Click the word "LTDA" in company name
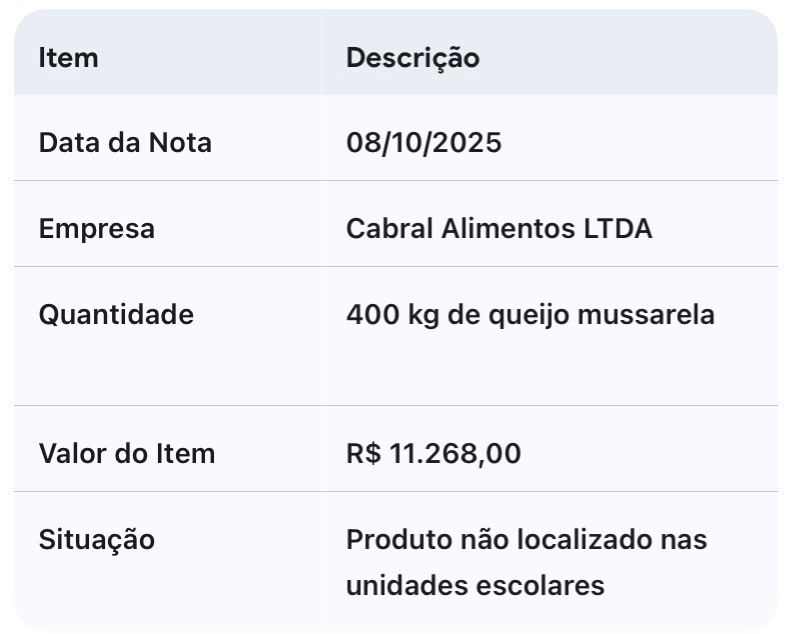Screen dimensions: 789x634 click(x=617, y=229)
